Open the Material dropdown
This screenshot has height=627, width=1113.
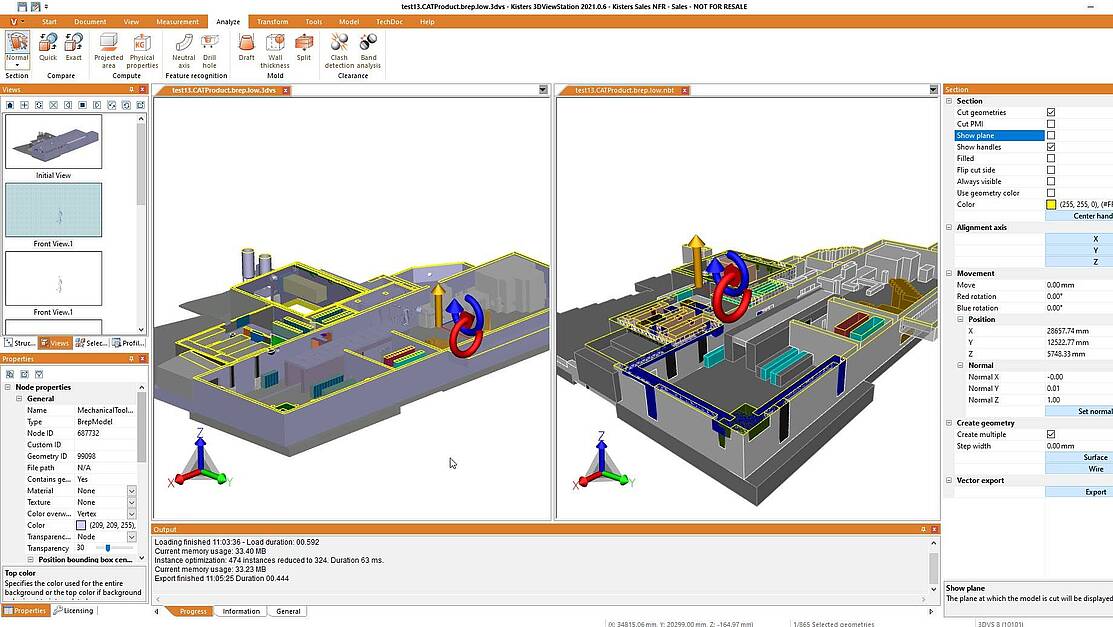[x=131, y=491]
